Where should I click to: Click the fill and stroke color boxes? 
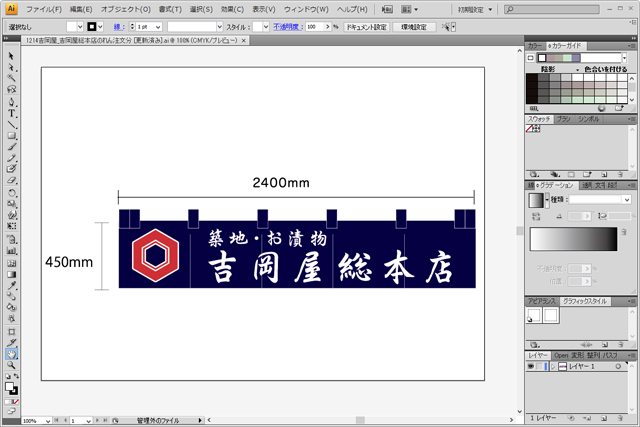pos(12,388)
